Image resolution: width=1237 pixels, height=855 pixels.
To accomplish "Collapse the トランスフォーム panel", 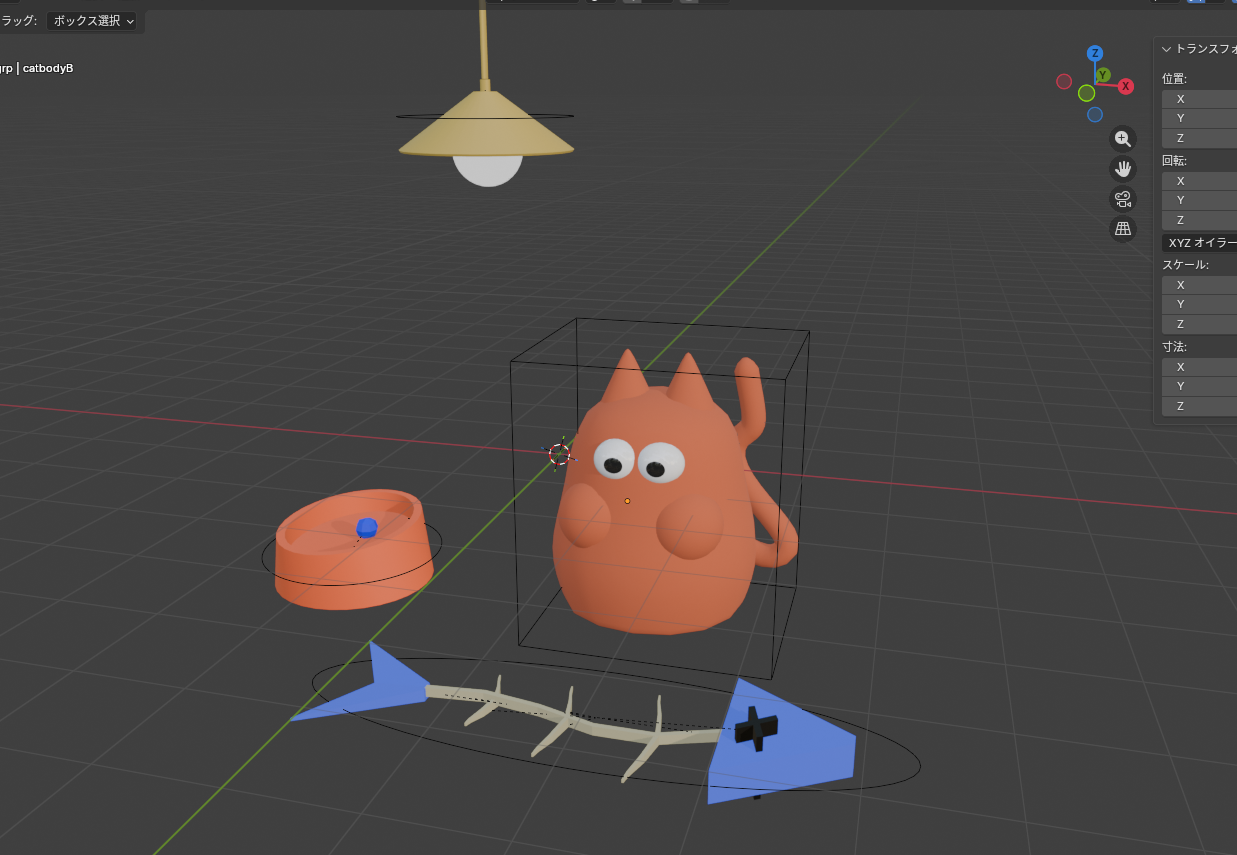I will click(1166, 48).
